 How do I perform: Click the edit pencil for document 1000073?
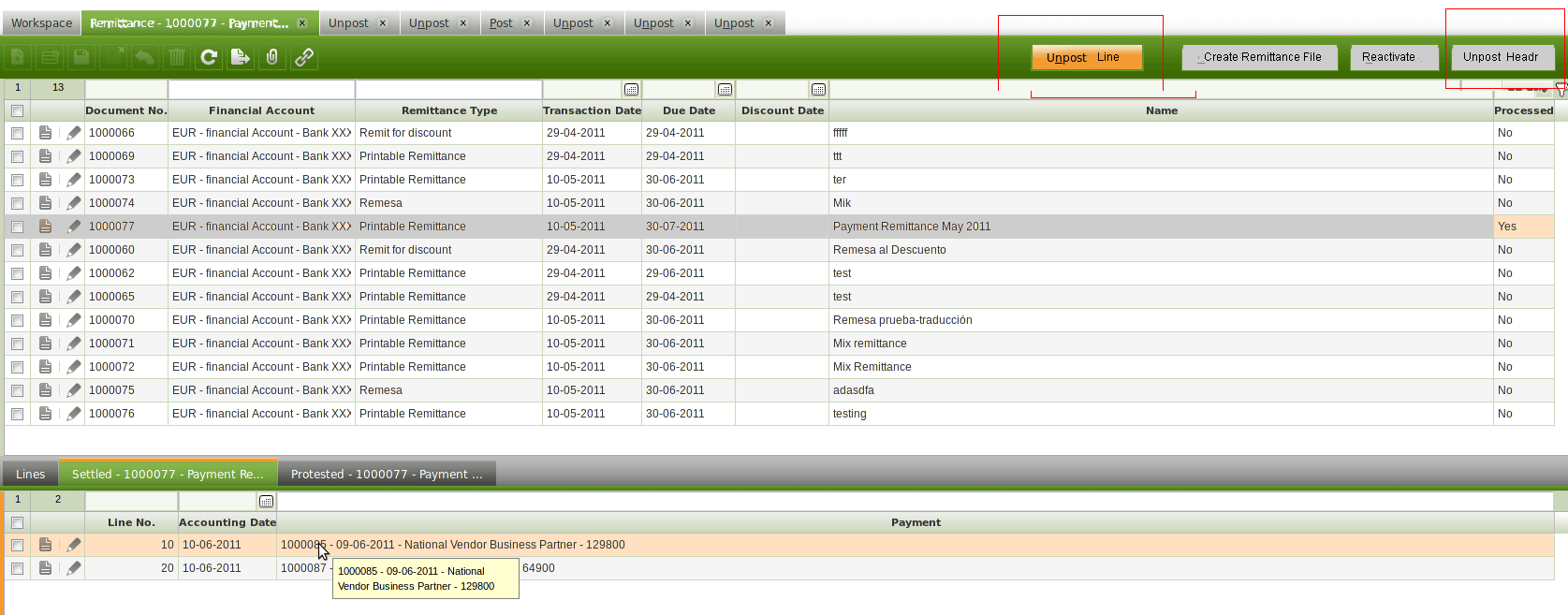[74, 180]
